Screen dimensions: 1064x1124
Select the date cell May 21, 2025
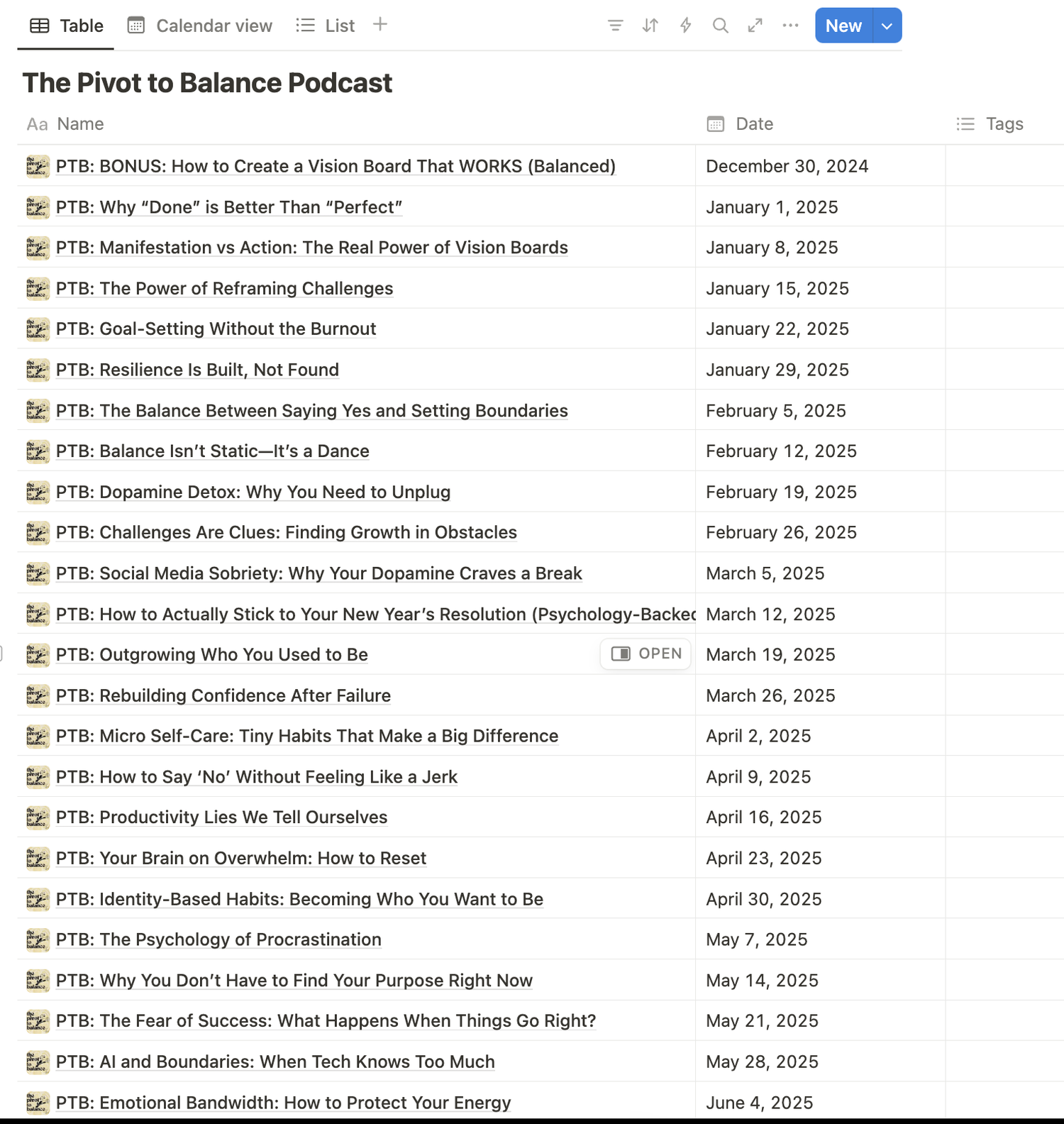point(821,1020)
